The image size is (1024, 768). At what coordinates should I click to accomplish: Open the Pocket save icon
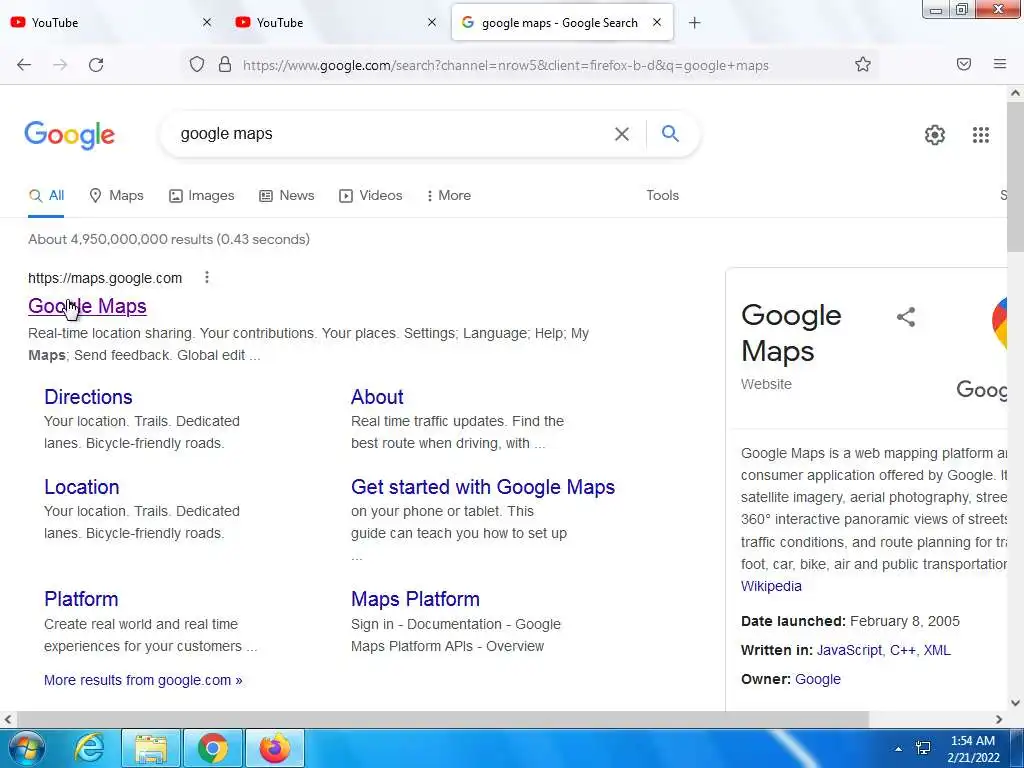(x=963, y=64)
